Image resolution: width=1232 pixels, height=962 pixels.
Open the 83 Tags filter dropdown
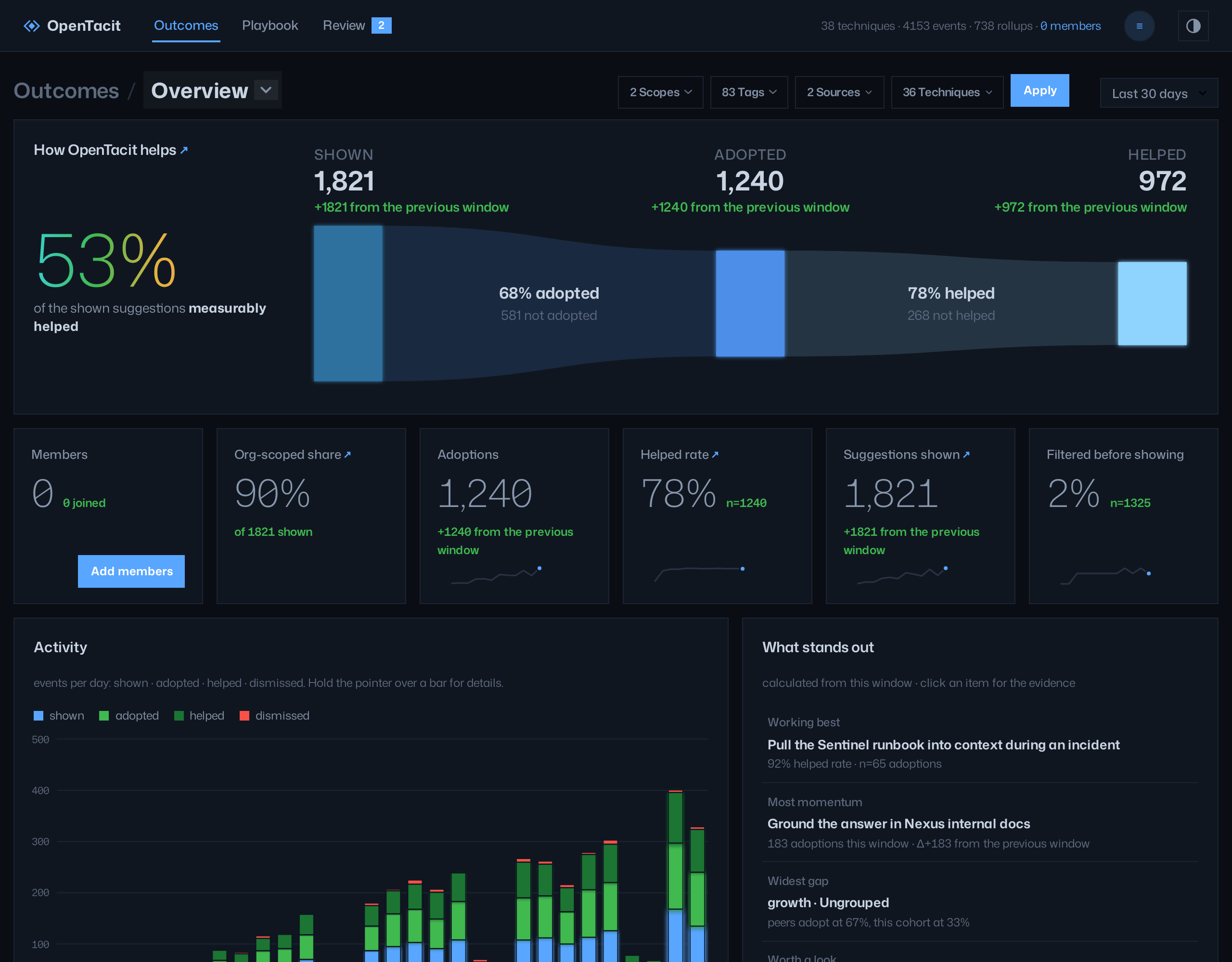tap(749, 92)
